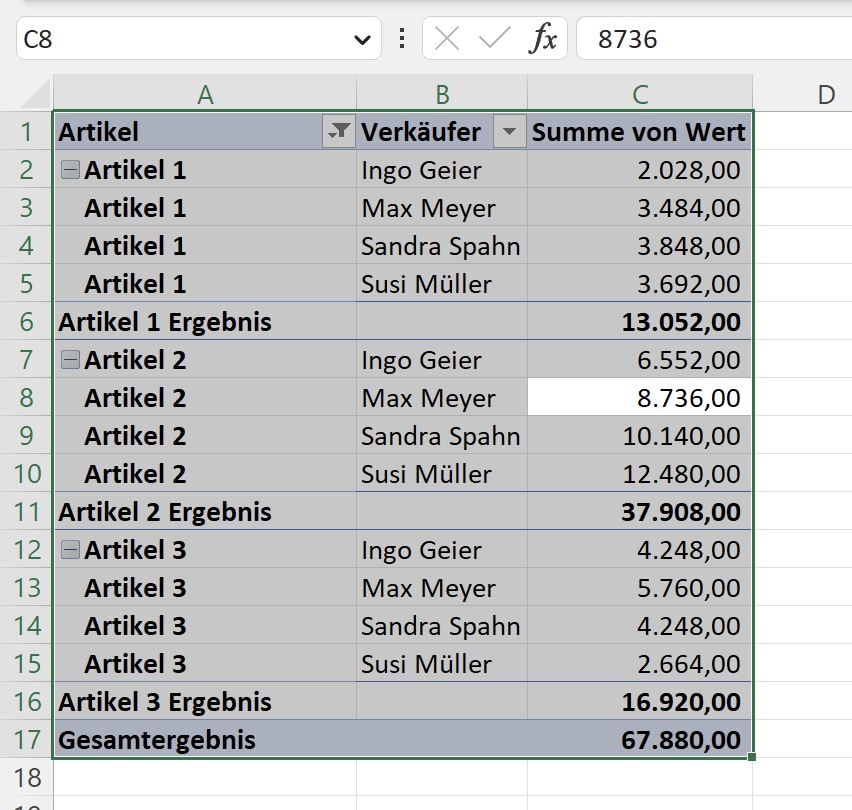
Task: Click the Select All corner triangle
Action: [35, 93]
